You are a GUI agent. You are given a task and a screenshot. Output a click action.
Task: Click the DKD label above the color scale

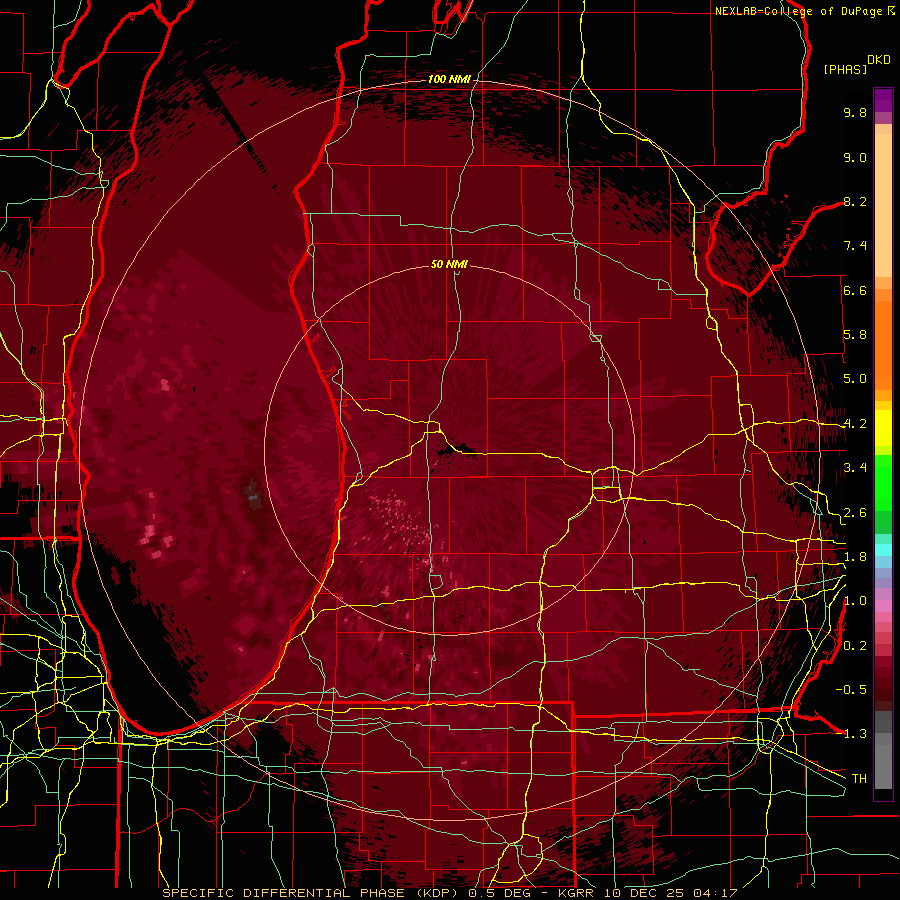pos(879,60)
